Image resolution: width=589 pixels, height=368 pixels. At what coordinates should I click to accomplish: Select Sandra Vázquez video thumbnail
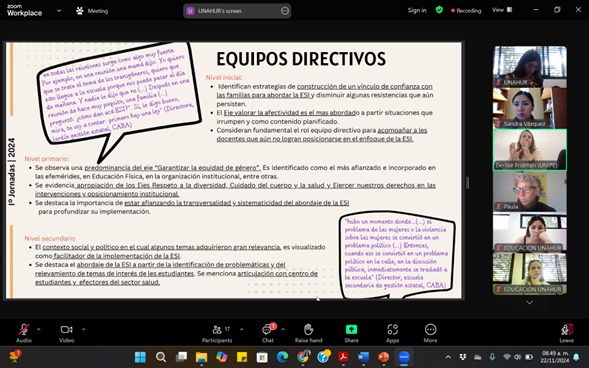pos(530,108)
